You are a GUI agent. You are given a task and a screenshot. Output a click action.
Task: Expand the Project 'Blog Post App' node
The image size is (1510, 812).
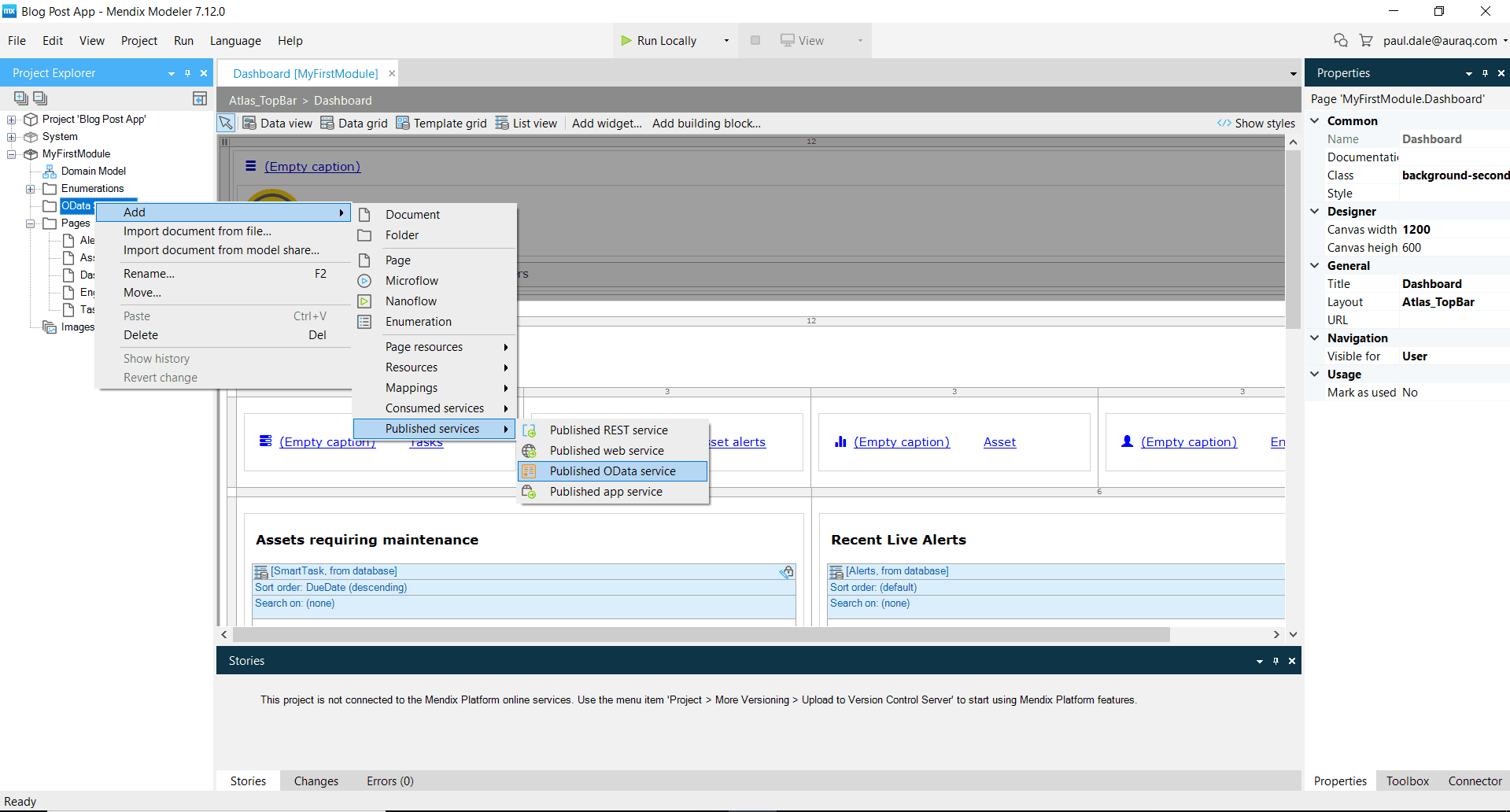[x=12, y=120]
